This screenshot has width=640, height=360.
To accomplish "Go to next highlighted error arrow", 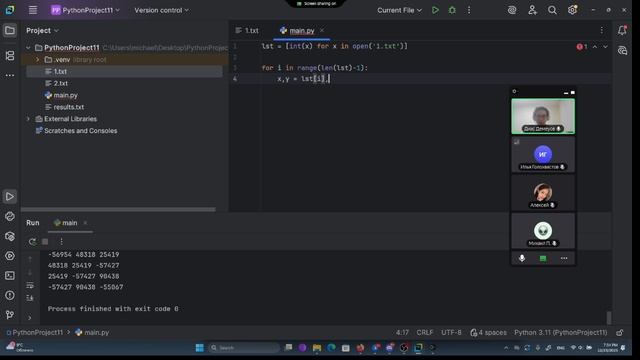I will pyautogui.click(x=605, y=47).
